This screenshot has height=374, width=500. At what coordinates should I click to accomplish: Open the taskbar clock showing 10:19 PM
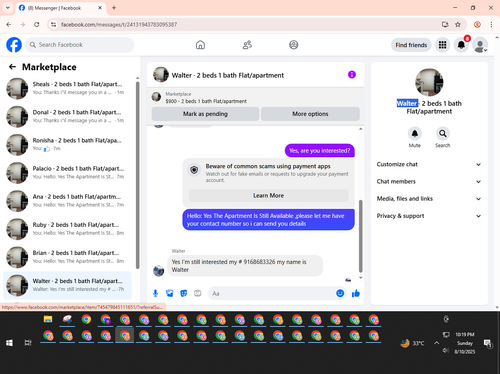[465, 343]
